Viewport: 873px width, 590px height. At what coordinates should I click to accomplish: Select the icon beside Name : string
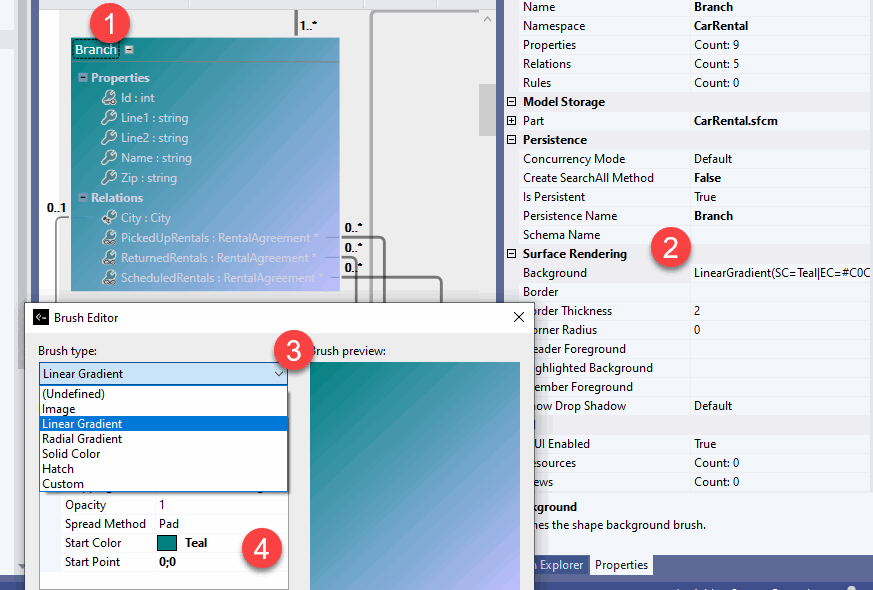(x=109, y=158)
